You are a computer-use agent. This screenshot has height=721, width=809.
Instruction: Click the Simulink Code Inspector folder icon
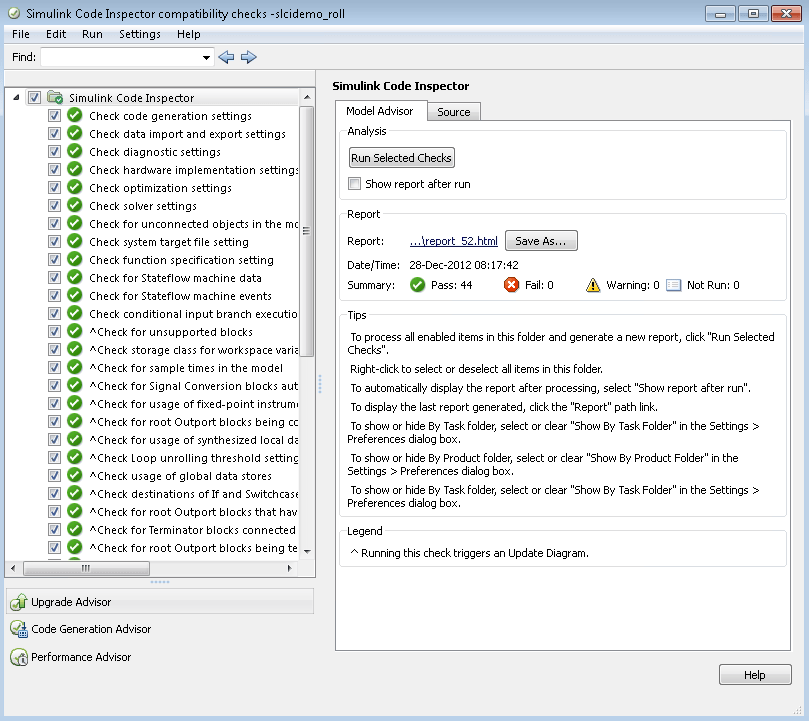pyautogui.click(x=55, y=98)
